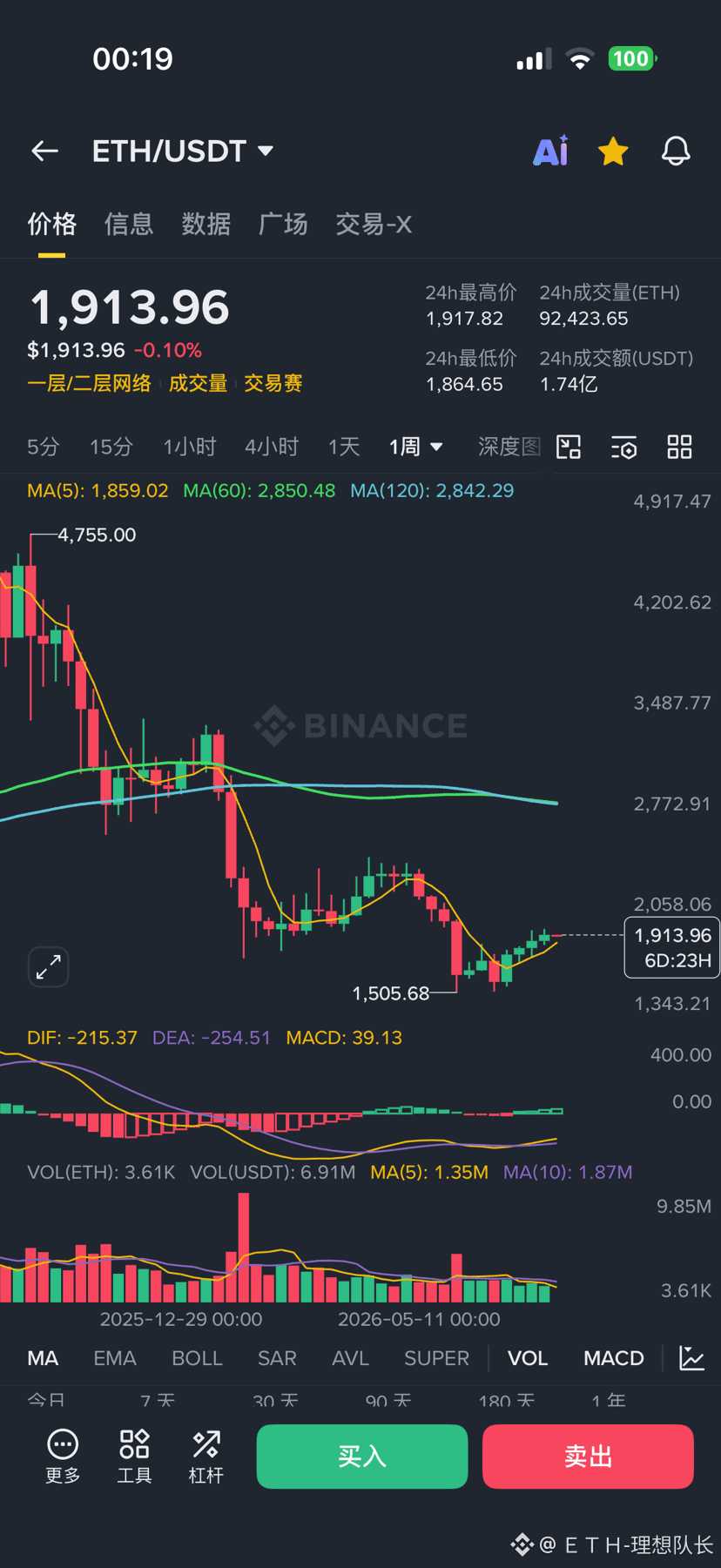This screenshot has width=721, height=1568.
Task: Click the DIF value label
Action: click(x=82, y=1038)
